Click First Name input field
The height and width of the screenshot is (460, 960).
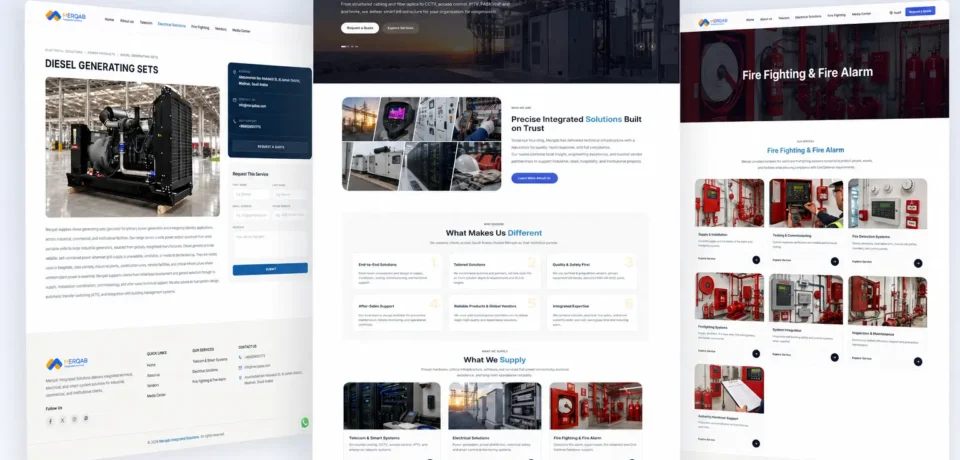point(251,194)
